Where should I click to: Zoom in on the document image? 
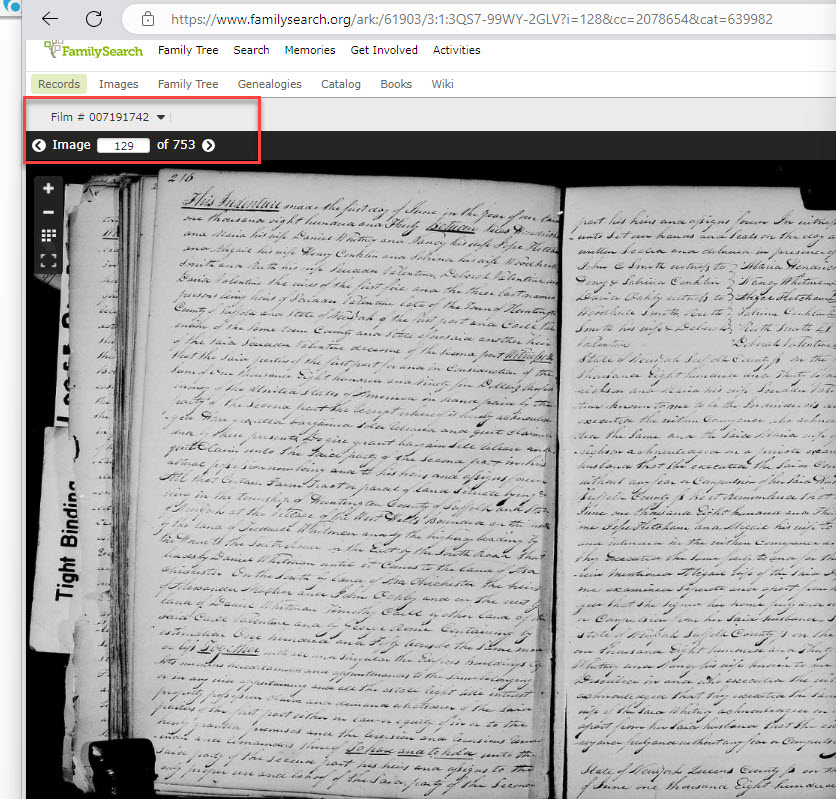(48, 188)
